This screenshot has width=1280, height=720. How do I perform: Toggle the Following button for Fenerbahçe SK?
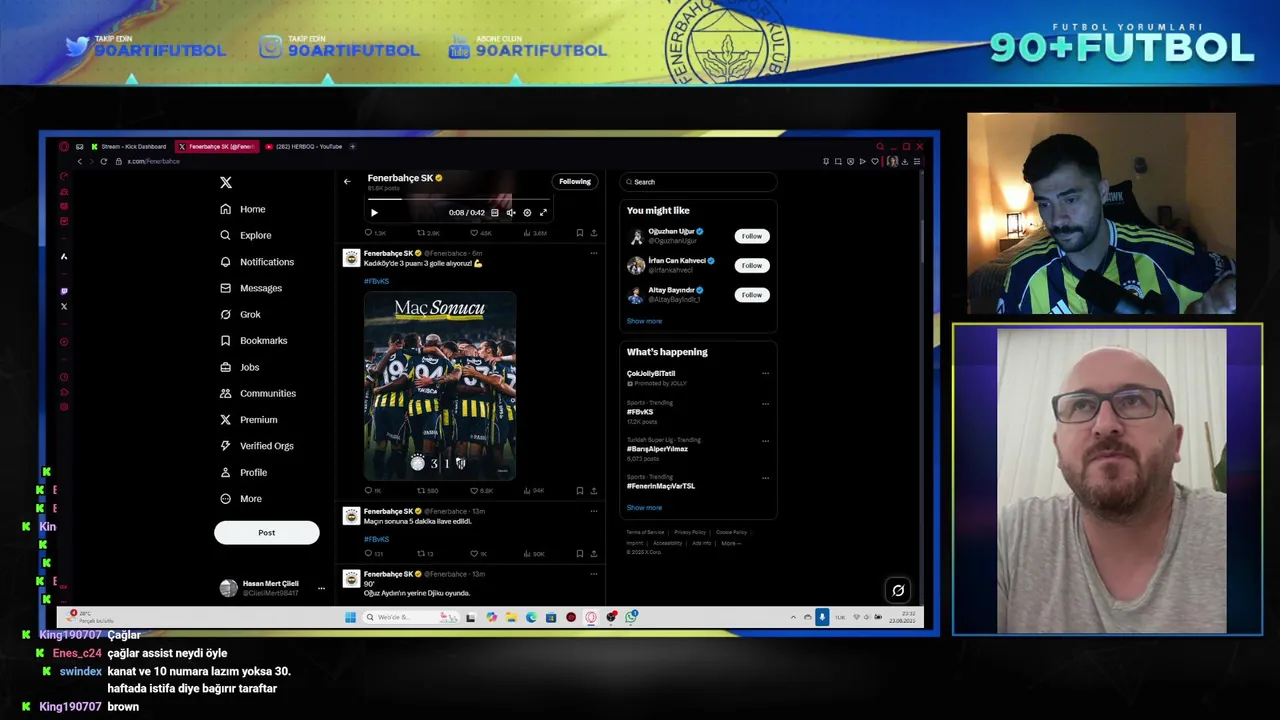[575, 181]
